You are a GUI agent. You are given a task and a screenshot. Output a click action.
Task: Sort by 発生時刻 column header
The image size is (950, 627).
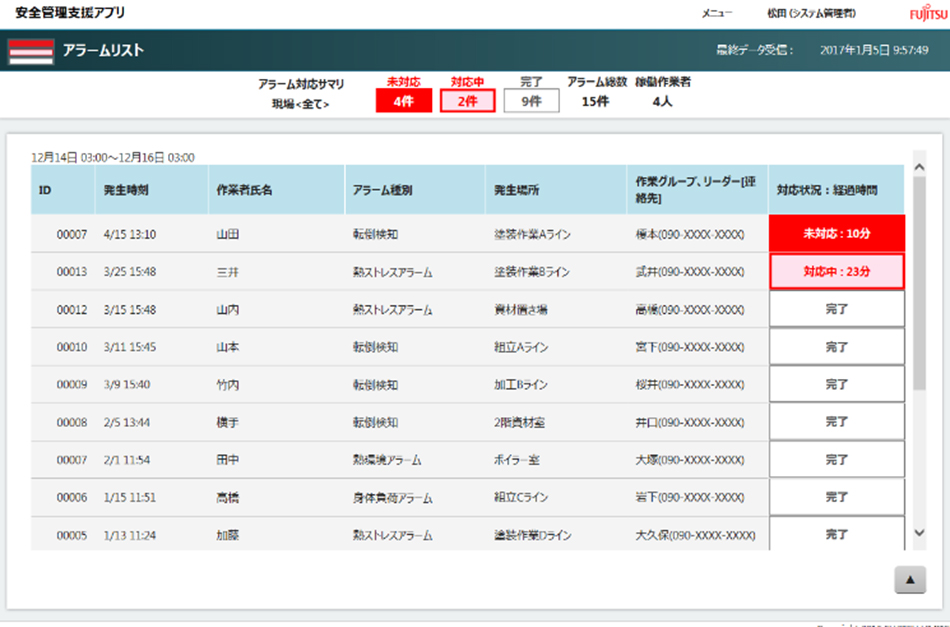pos(126,190)
